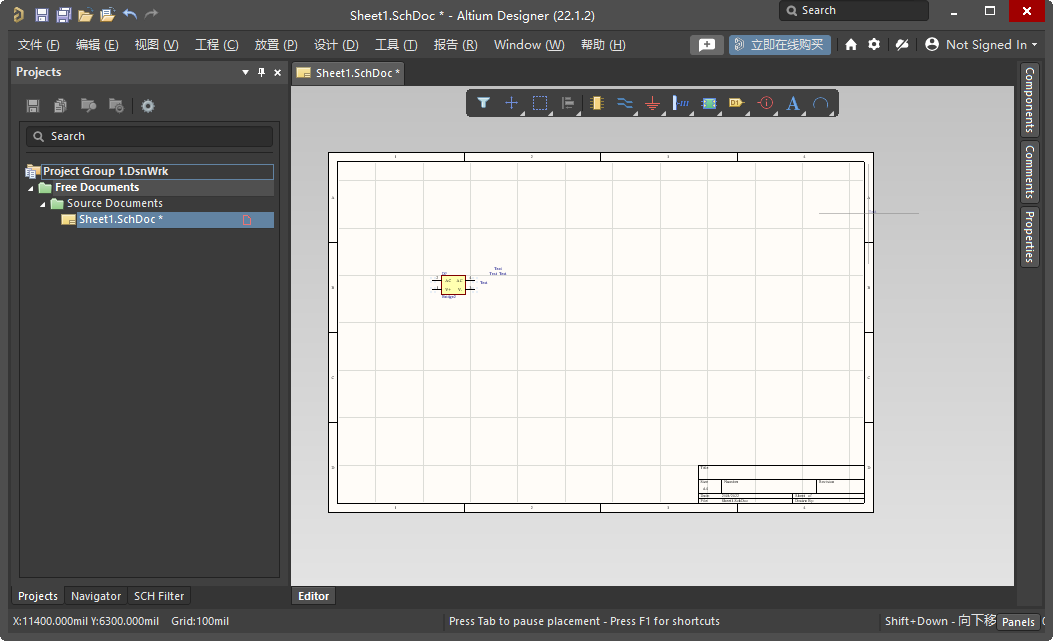Choose the GND power port tool
Viewport: 1053px width, 641px height.
point(653,103)
